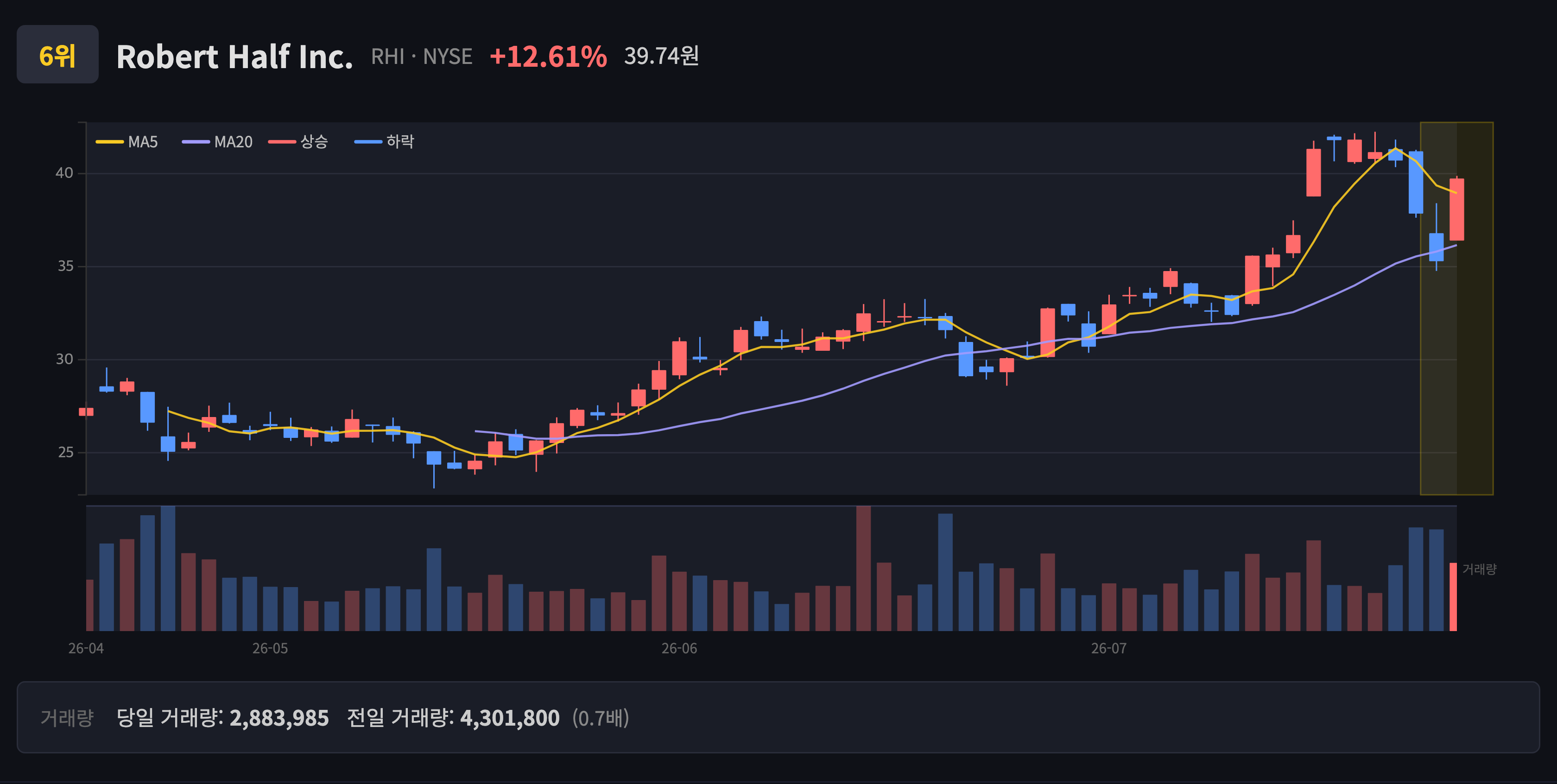Click the 거래량 heading in the bottom panel
This screenshot has height=784, width=1557.
pos(67,718)
